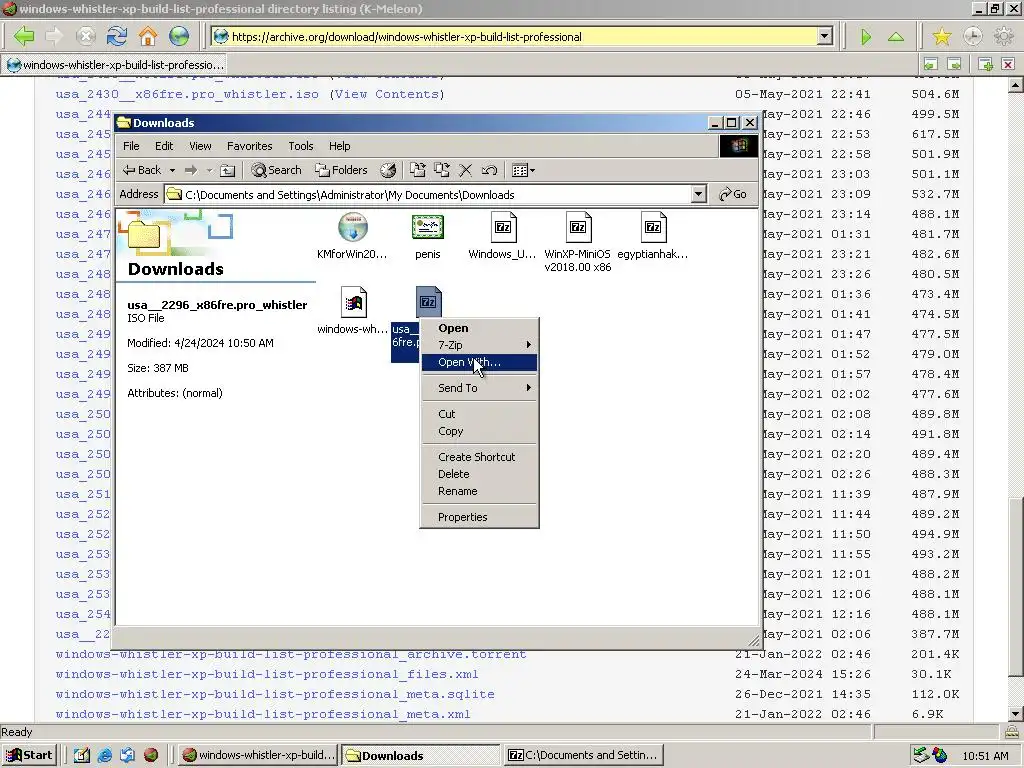This screenshot has width=1024, height=768.
Task: Click Folders button in Downloads toolbar
Action: [342, 170]
